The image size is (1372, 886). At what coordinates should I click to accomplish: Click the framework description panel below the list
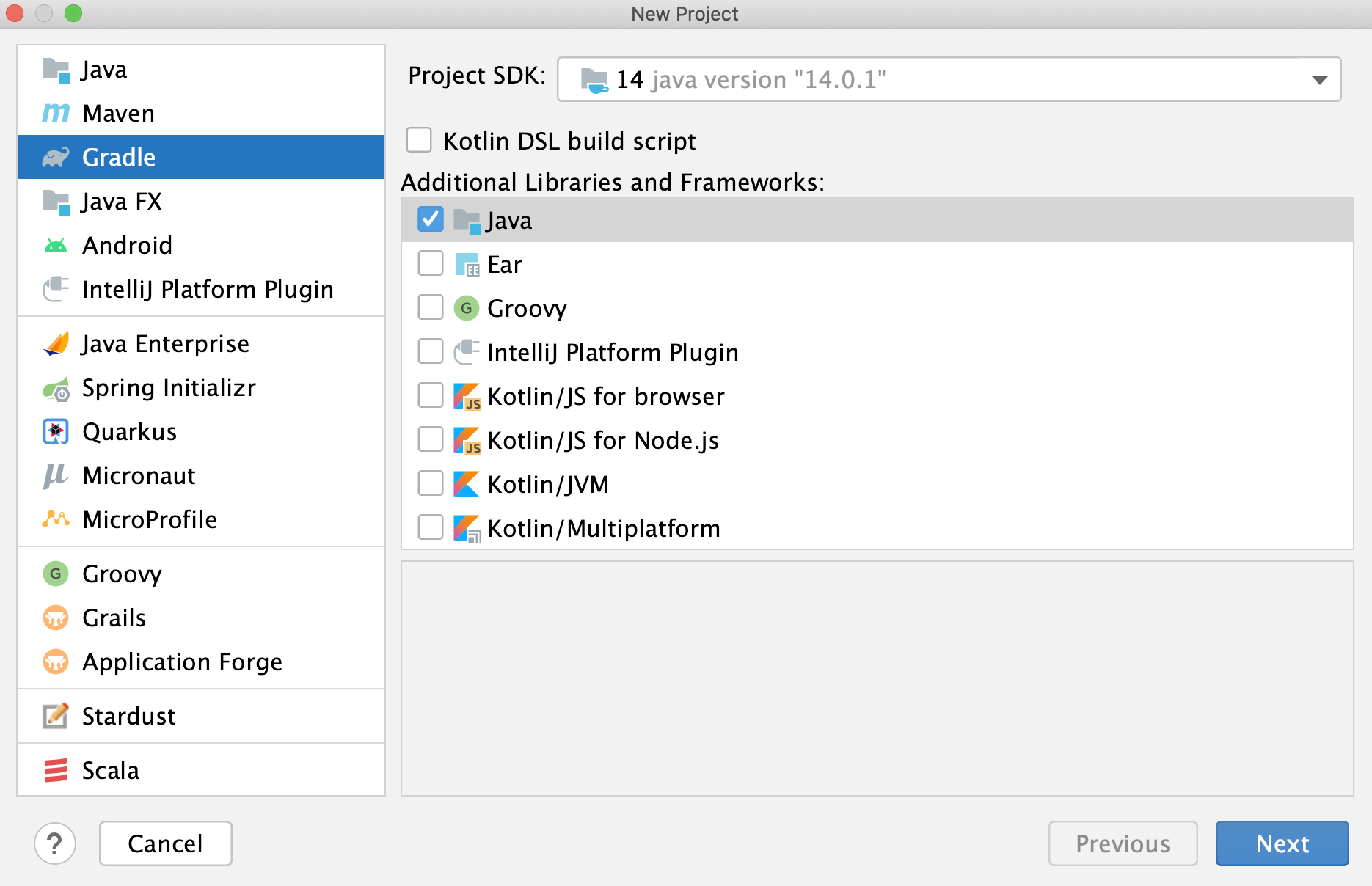(877, 678)
